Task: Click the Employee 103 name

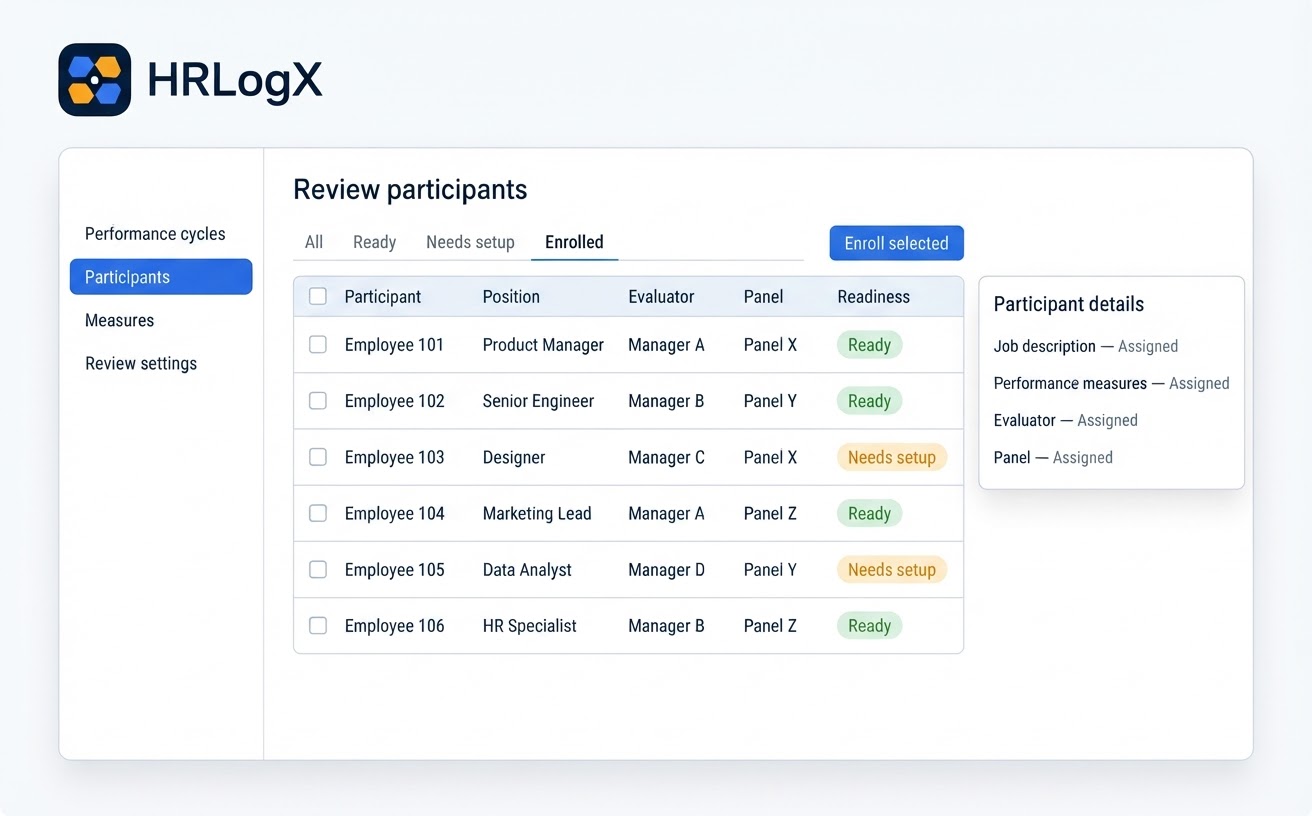Action: pyautogui.click(x=394, y=457)
